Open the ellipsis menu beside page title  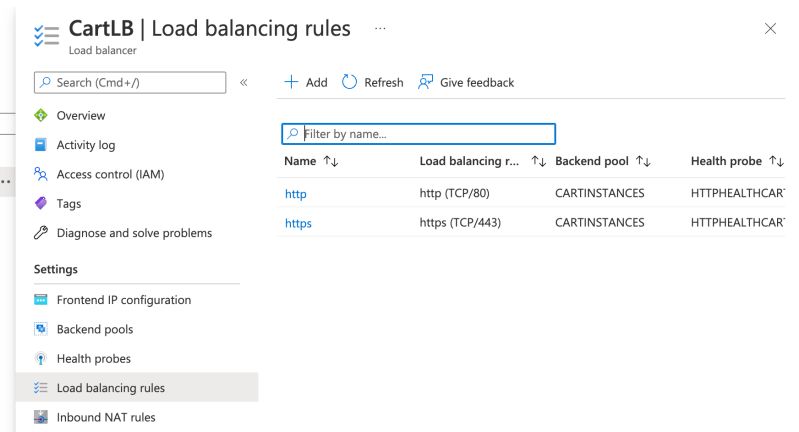point(380,29)
